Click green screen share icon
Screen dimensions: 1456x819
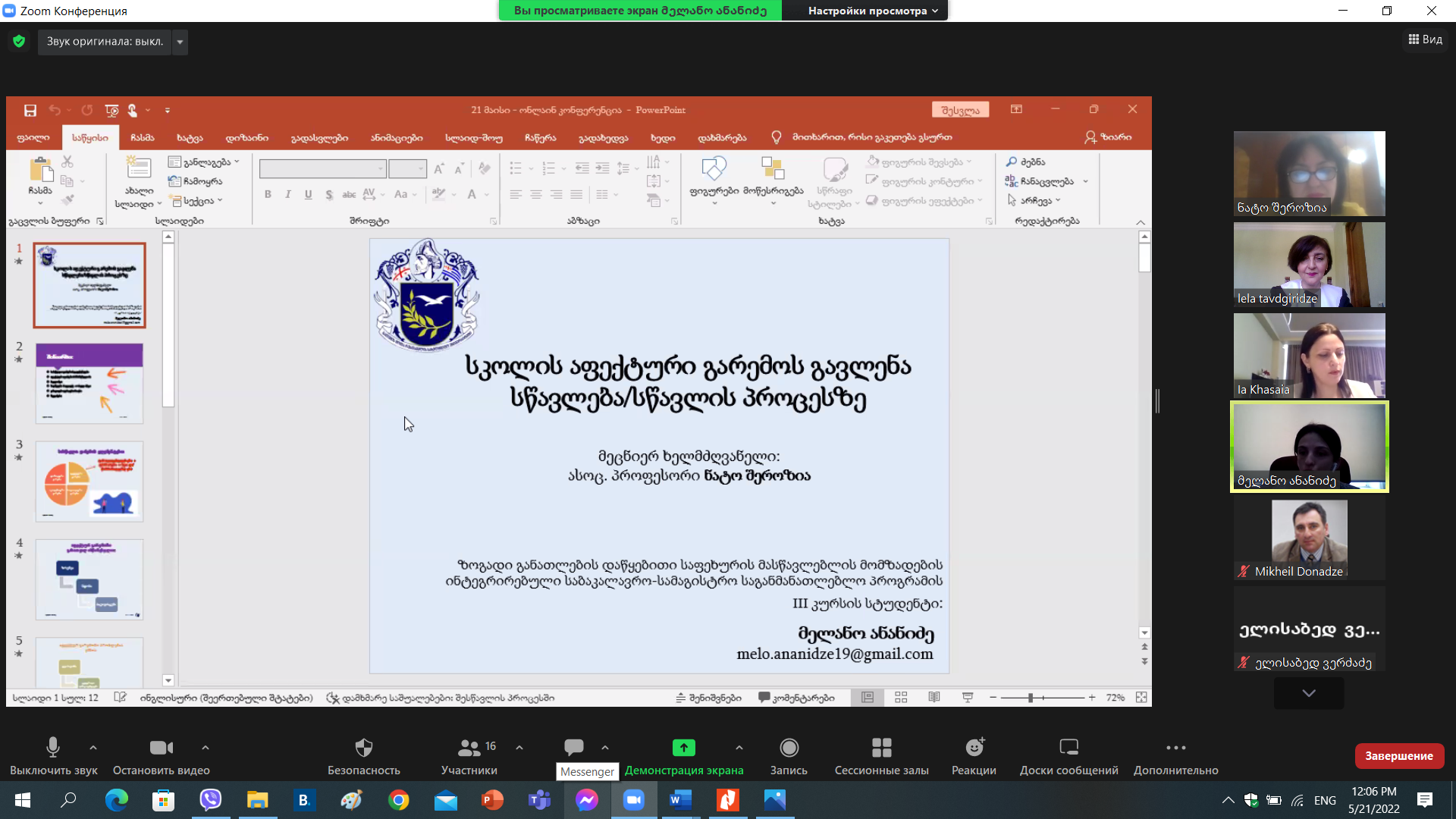click(x=683, y=748)
